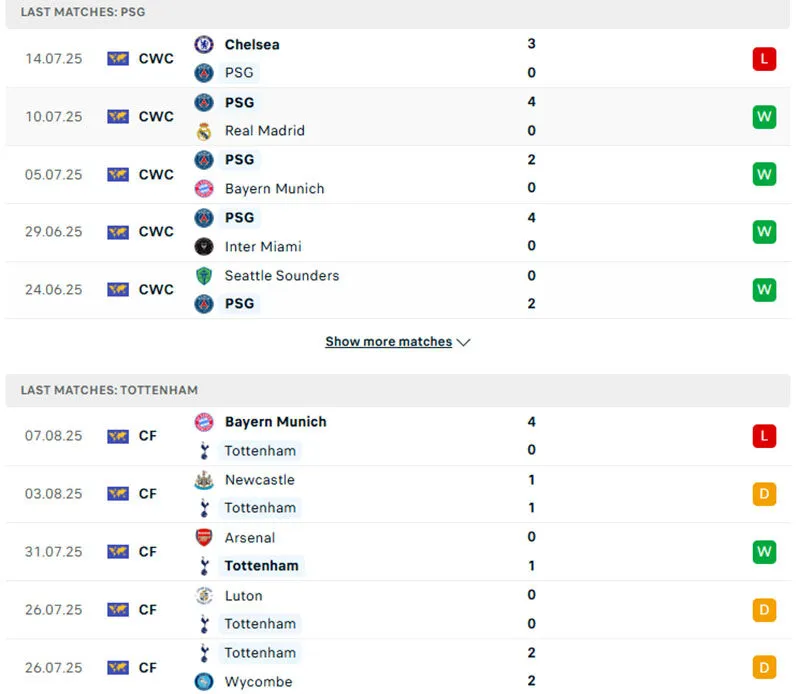
Task: Open the Show more matches link
Action: pyautogui.click(x=388, y=342)
